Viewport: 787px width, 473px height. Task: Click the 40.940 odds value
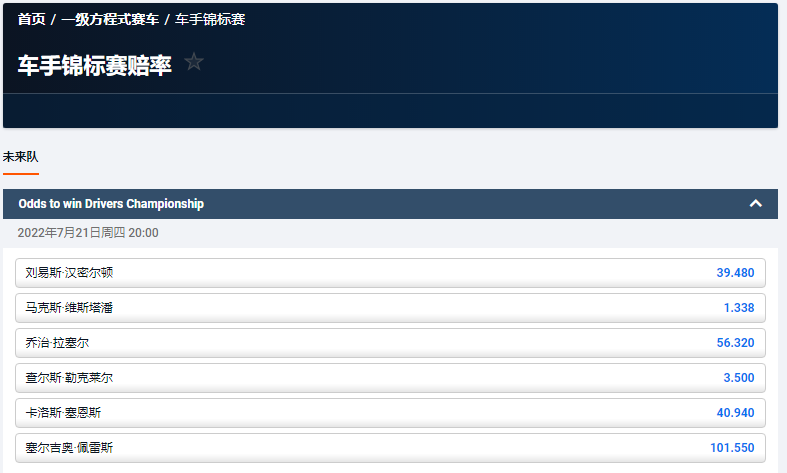click(735, 413)
